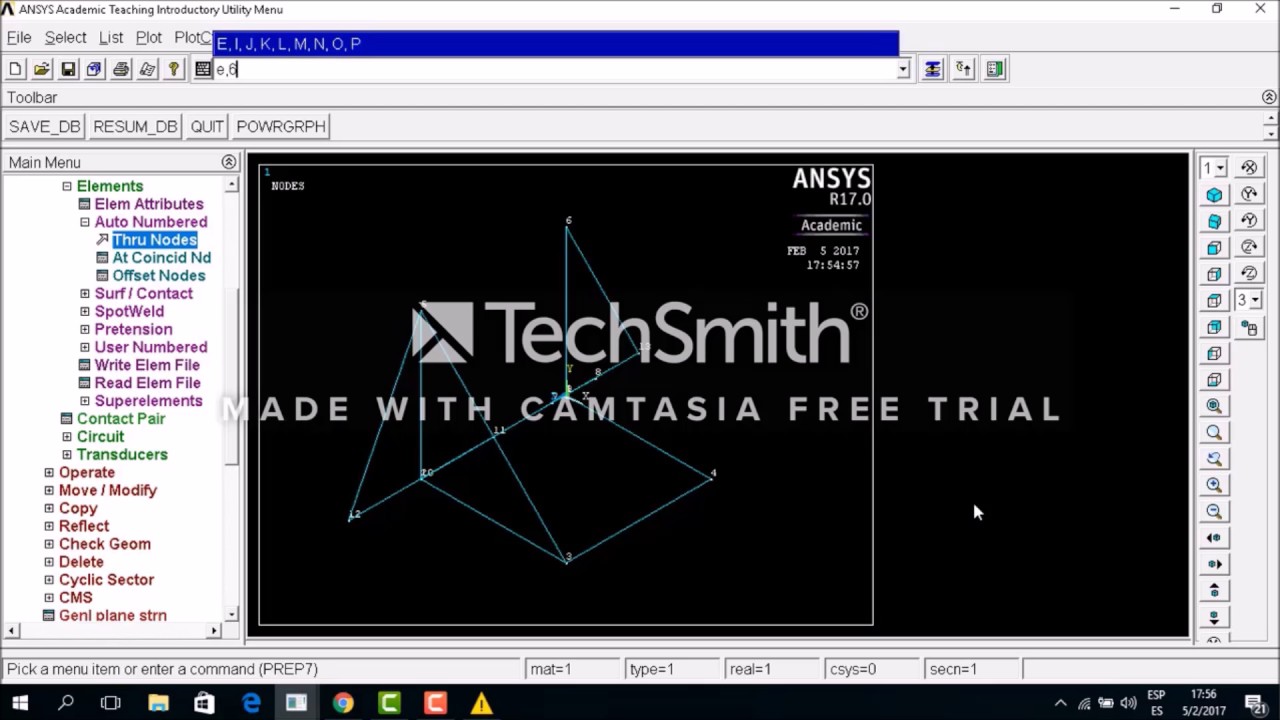Click the Reset Picking icon
This screenshot has width=1280, height=720.
point(963,69)
